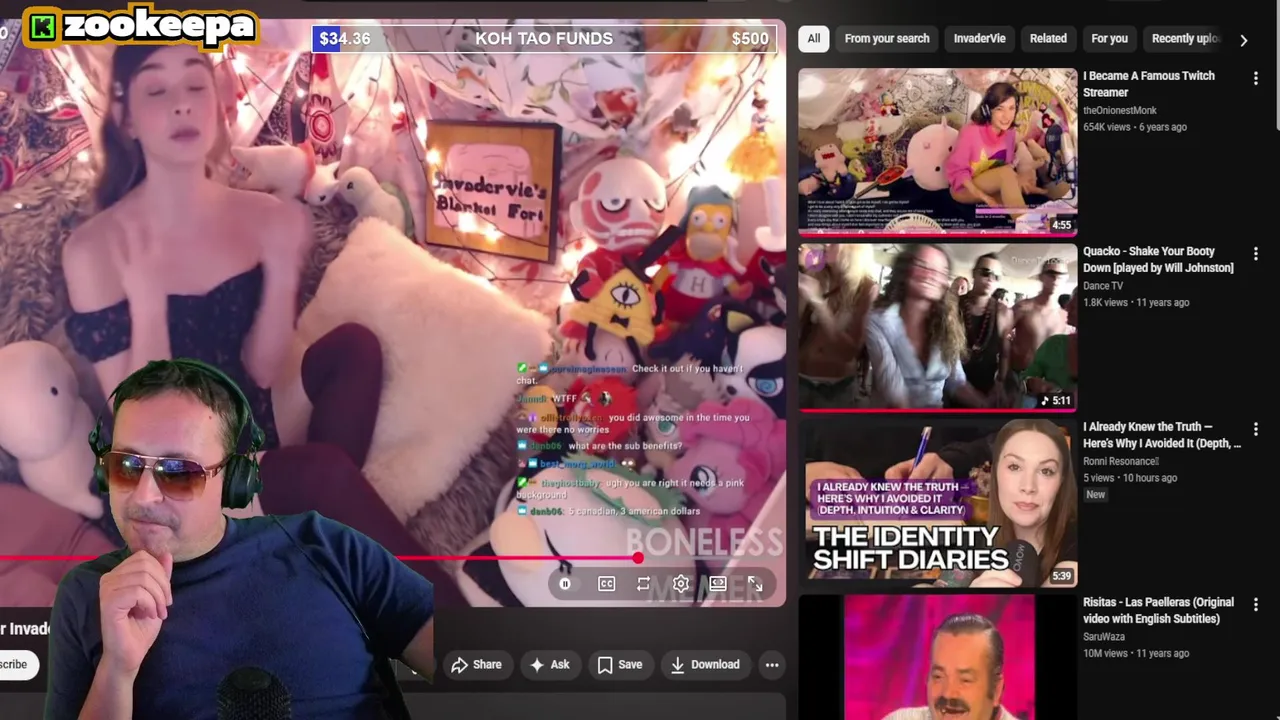Open title Quacko - Shake Your Booty Down
Screen dimensions: 1280x720
click(x=1158, y=260)
